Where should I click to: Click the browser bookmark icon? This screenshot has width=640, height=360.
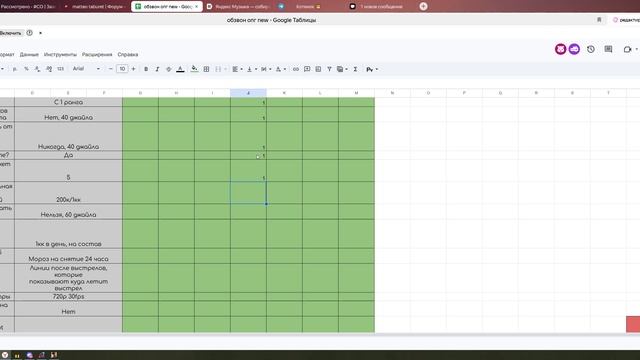[x=599, y=20]
